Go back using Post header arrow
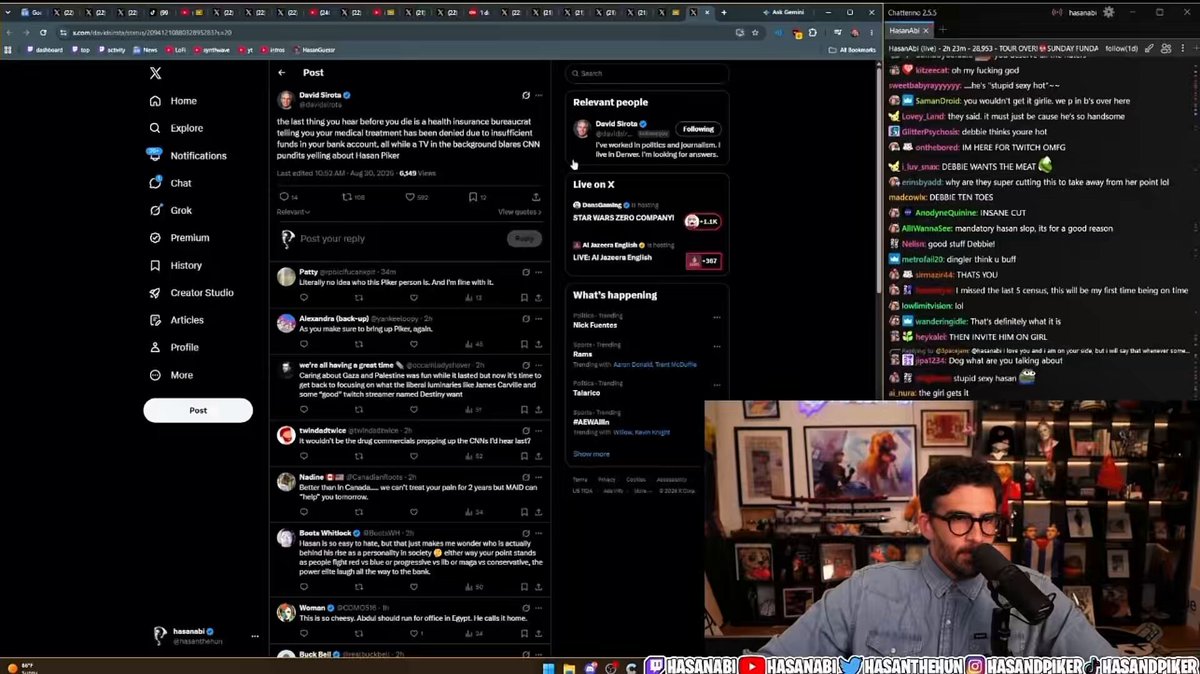The height and width of the screenshot is (674, 1200). pos(282,72)
